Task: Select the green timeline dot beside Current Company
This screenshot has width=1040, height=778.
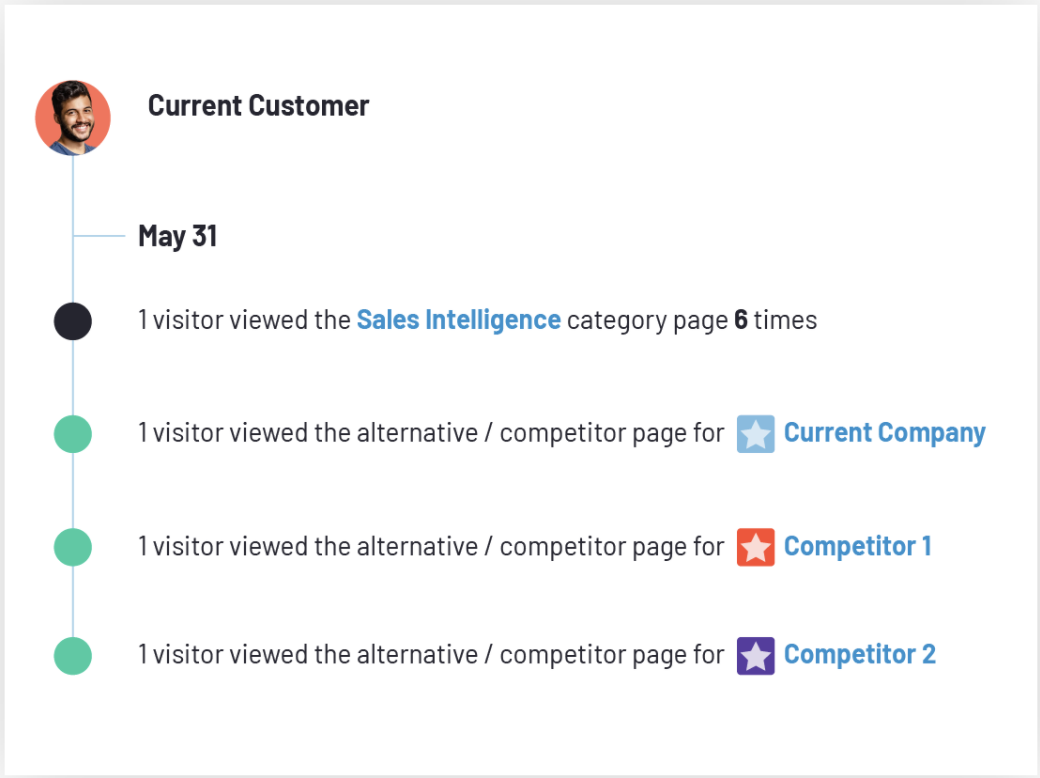Action: [73, 434]
